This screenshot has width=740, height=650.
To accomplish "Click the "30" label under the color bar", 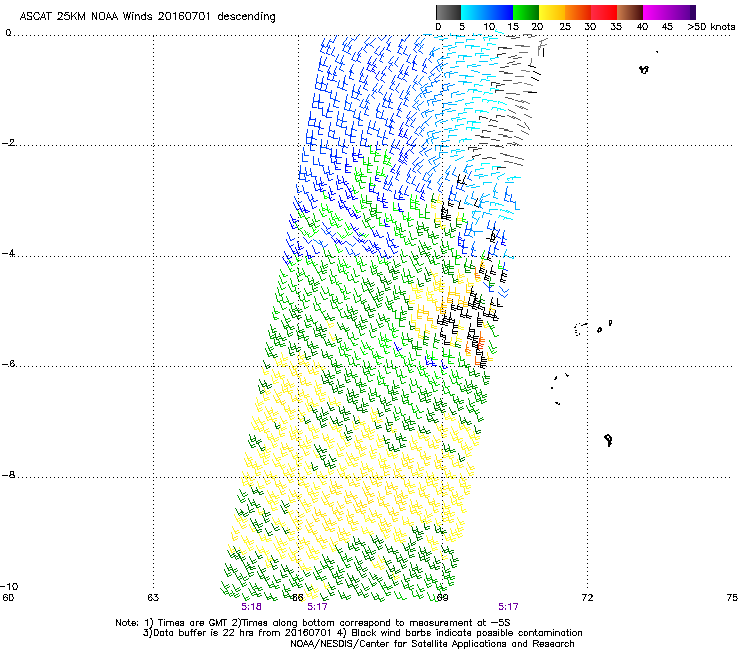I will [x=590, y=27].
